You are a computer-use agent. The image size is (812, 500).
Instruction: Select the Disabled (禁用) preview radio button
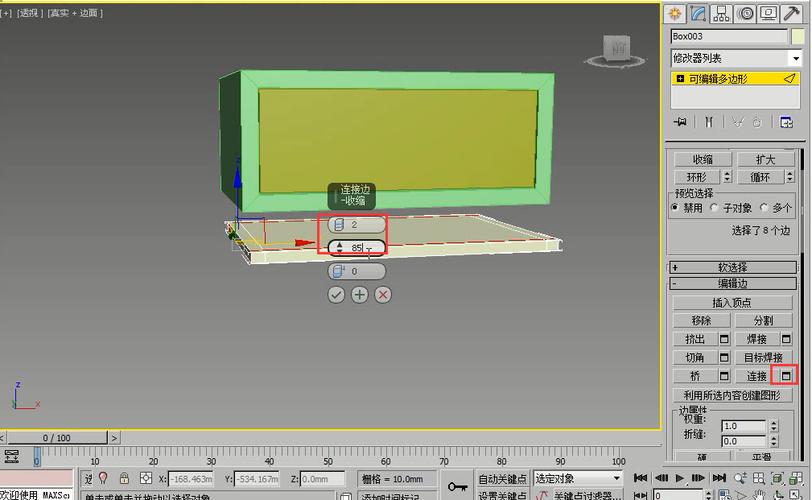(675, 208)
